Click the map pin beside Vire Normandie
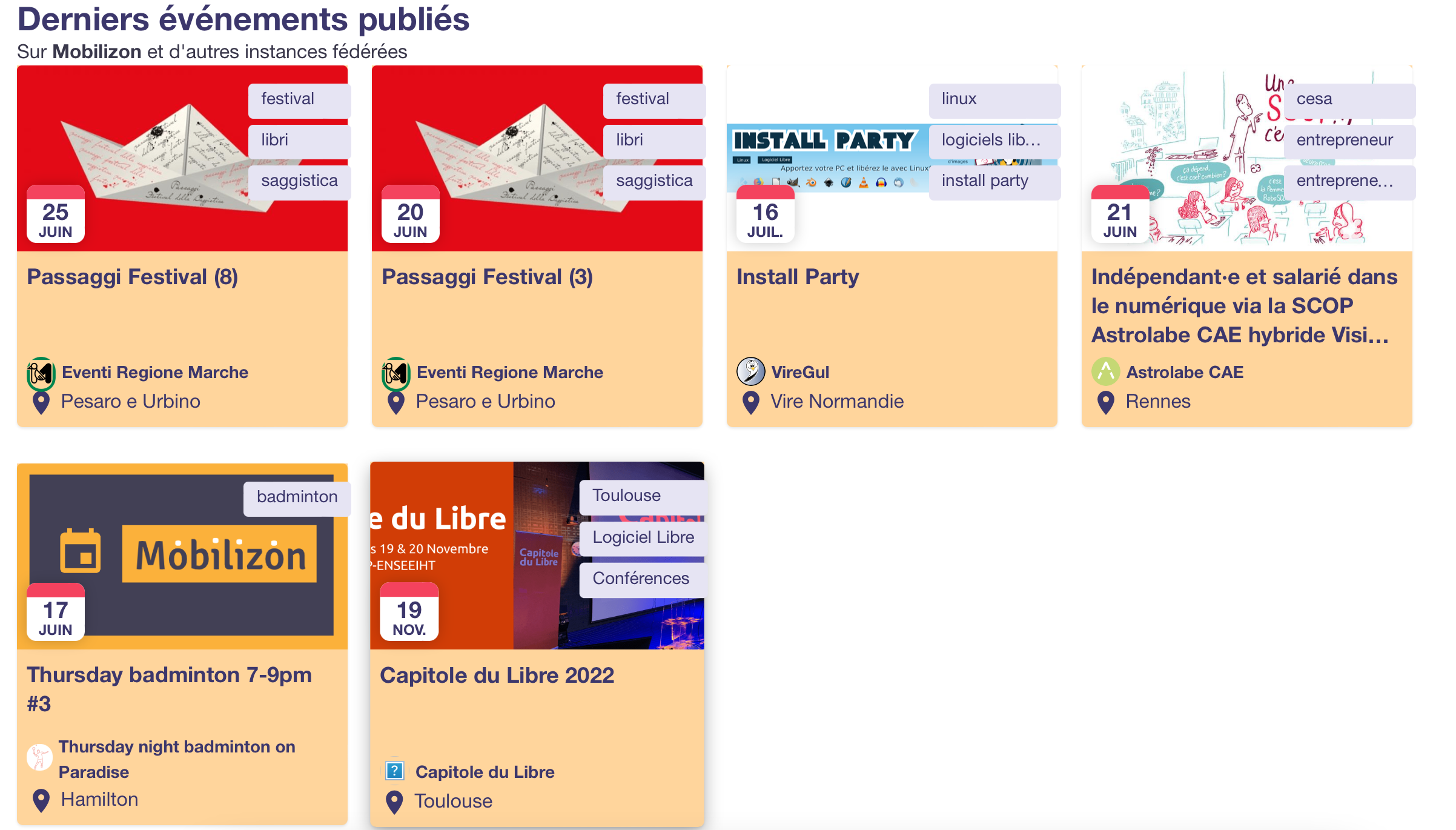 (x=751, y=402)
